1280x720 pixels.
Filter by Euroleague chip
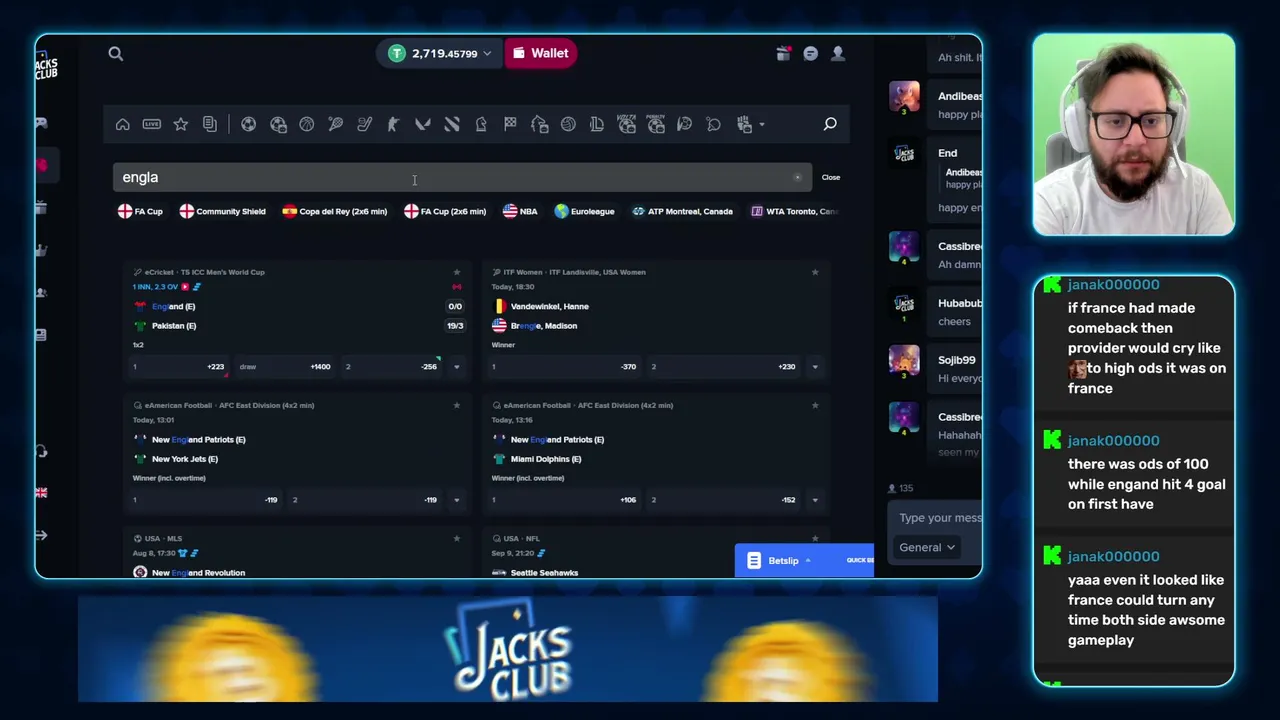[584, 211]
